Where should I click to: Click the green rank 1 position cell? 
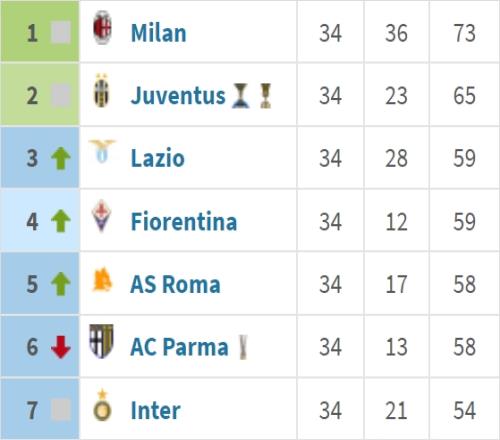coord(40,31)
